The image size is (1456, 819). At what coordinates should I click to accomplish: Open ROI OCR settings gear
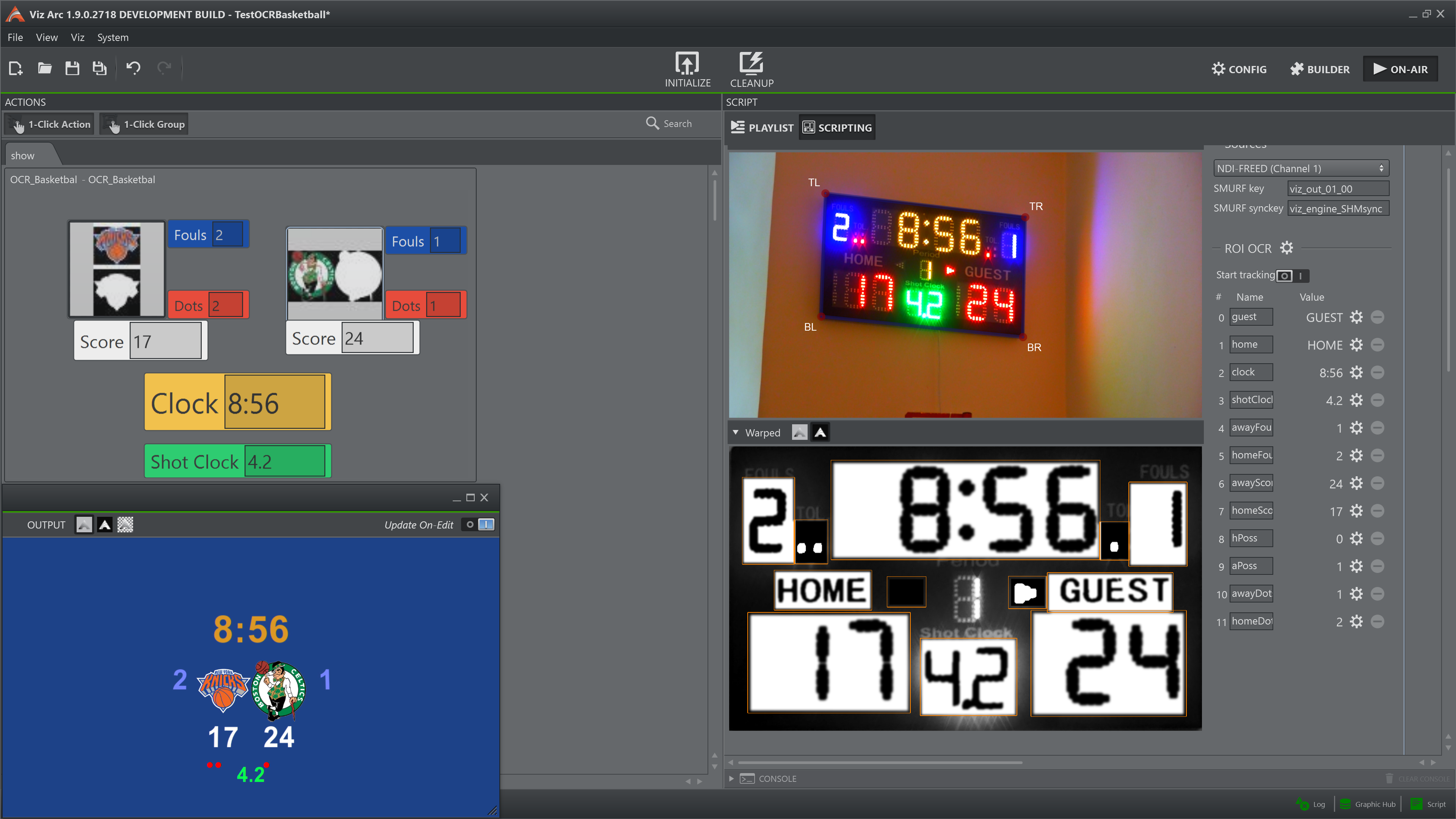click(1287, 248)
